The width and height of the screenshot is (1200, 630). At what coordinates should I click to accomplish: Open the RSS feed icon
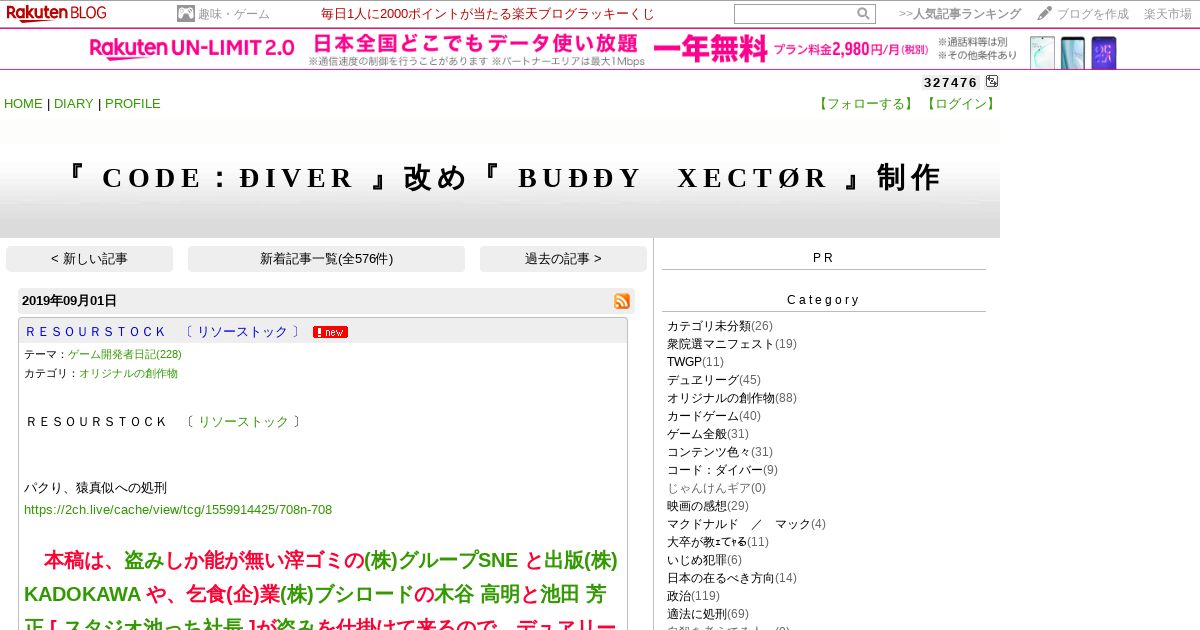622,301
